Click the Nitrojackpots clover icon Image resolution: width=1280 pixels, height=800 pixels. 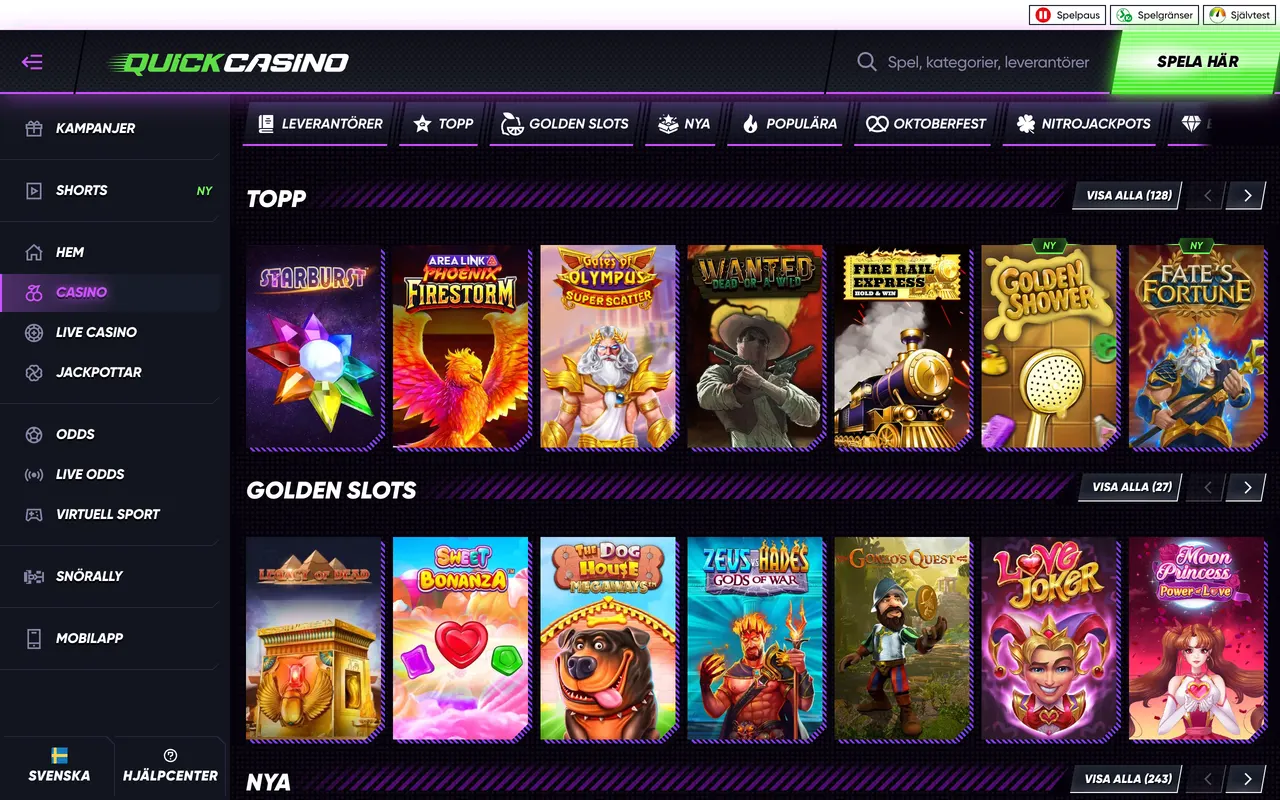pyautogui.click(x=1026, y=124)
